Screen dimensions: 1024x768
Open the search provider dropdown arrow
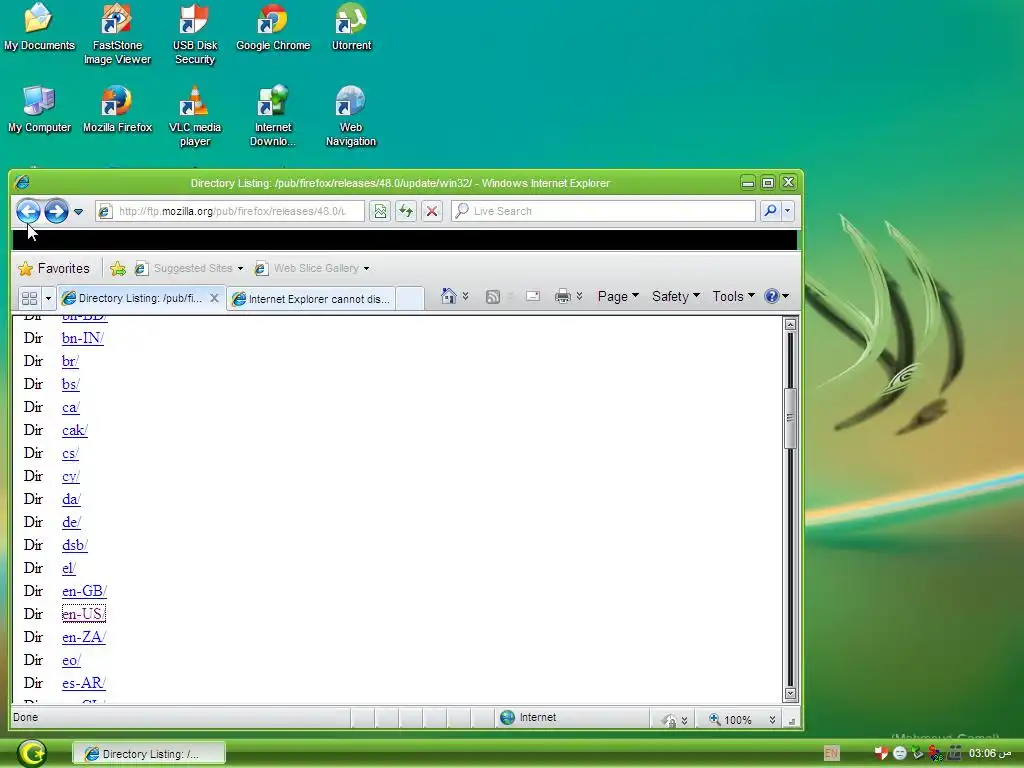[788, 211]
